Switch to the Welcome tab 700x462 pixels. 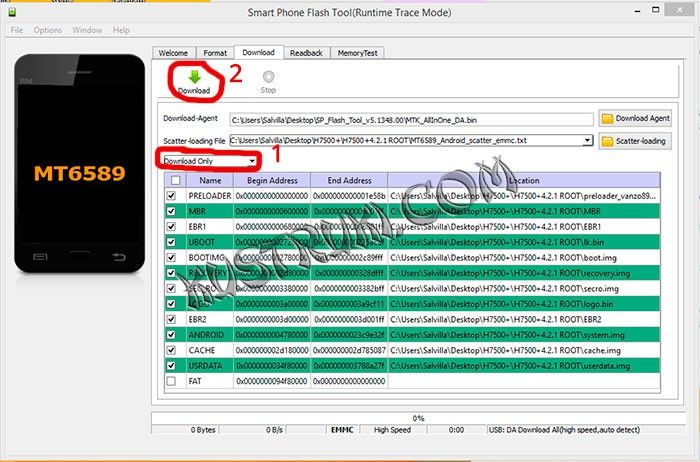point(173,53)
